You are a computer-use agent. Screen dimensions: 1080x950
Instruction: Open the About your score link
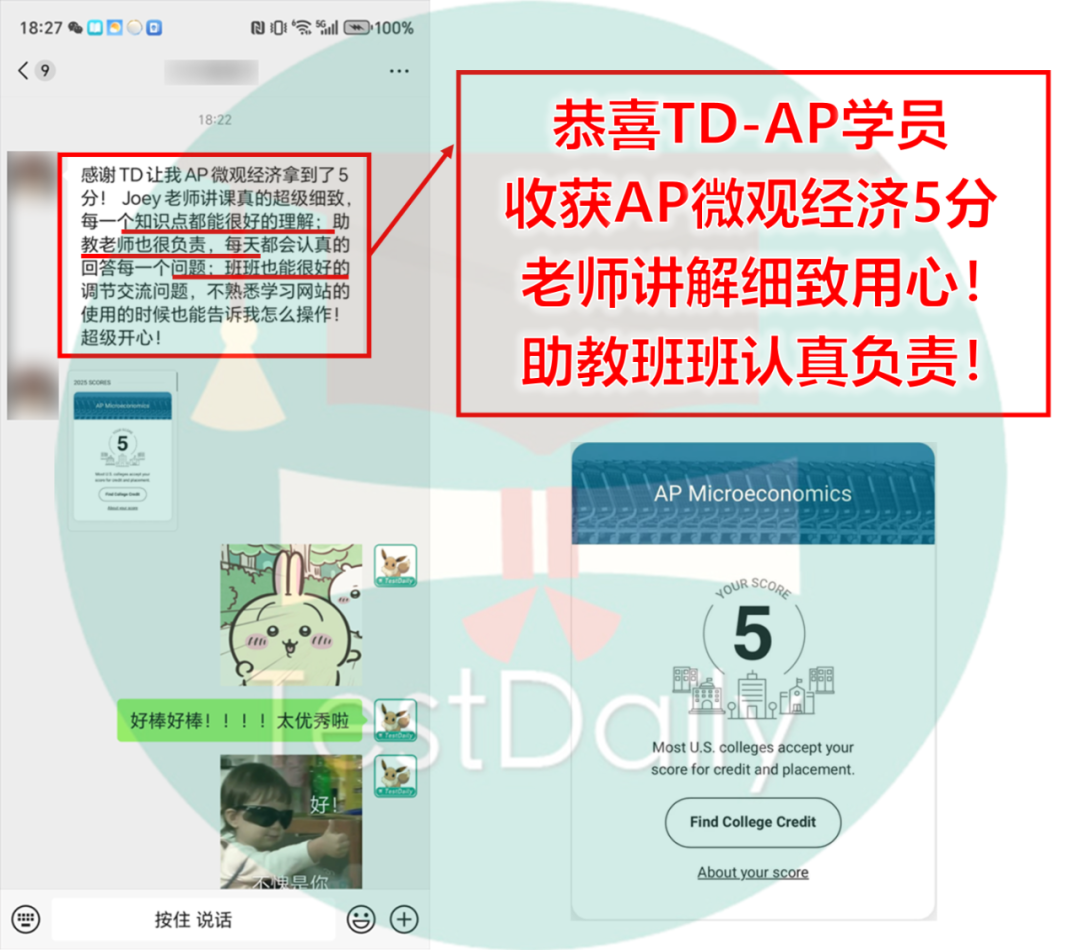tap(753, 872)
